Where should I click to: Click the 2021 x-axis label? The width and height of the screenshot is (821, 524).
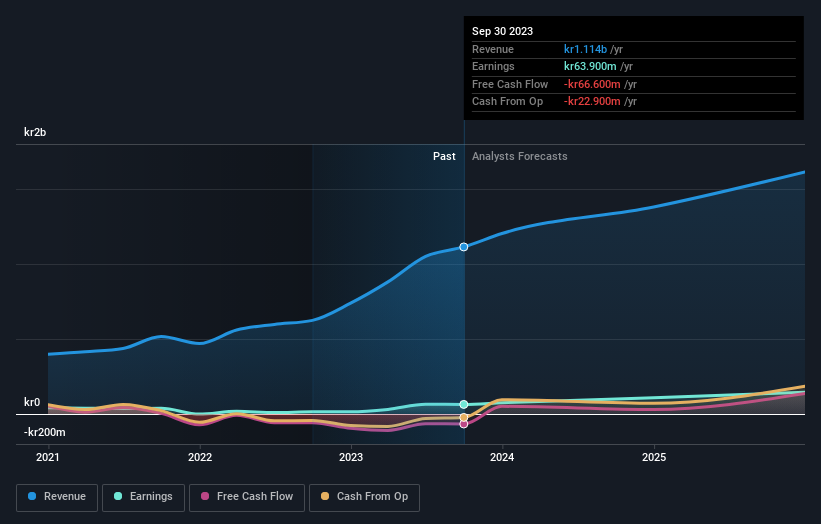coord(48,457)
